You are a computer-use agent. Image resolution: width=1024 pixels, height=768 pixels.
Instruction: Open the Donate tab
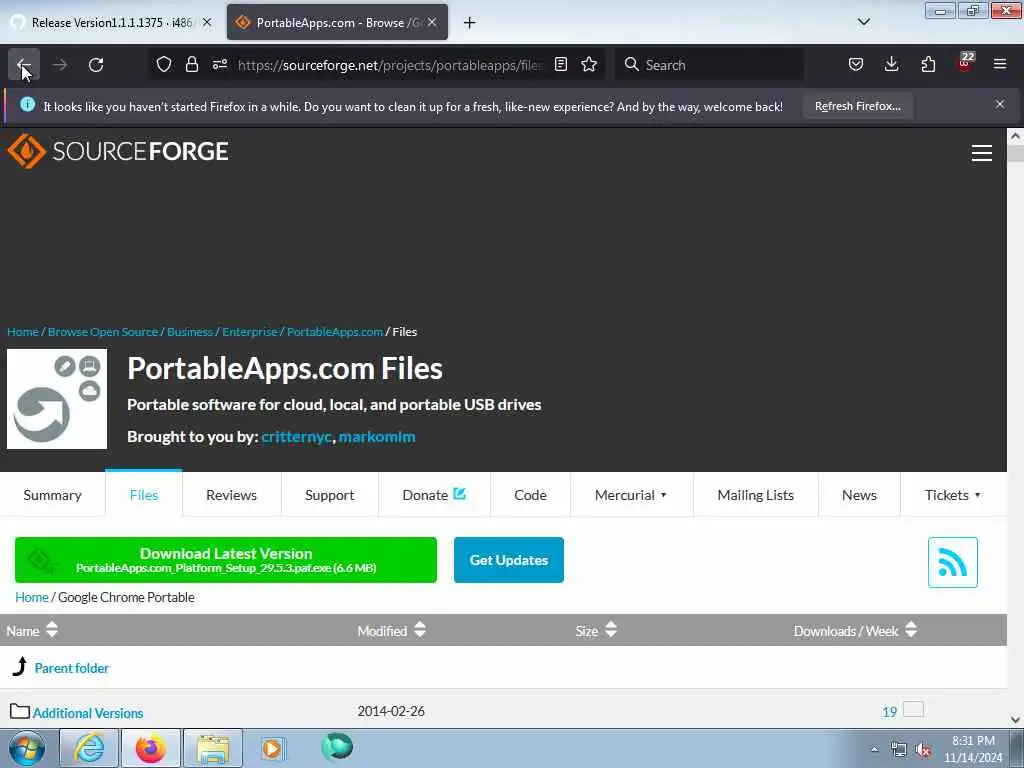pyautogui.click(x=434, y=495)
